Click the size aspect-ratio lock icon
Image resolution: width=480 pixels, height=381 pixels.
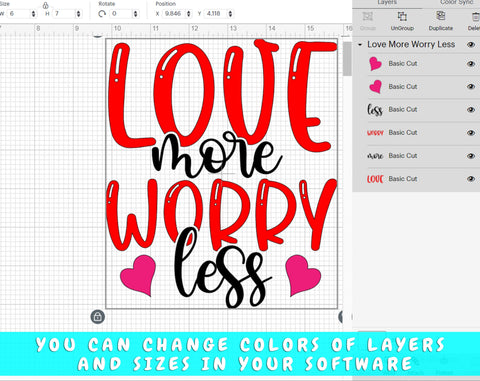click(x=46, y=5)
